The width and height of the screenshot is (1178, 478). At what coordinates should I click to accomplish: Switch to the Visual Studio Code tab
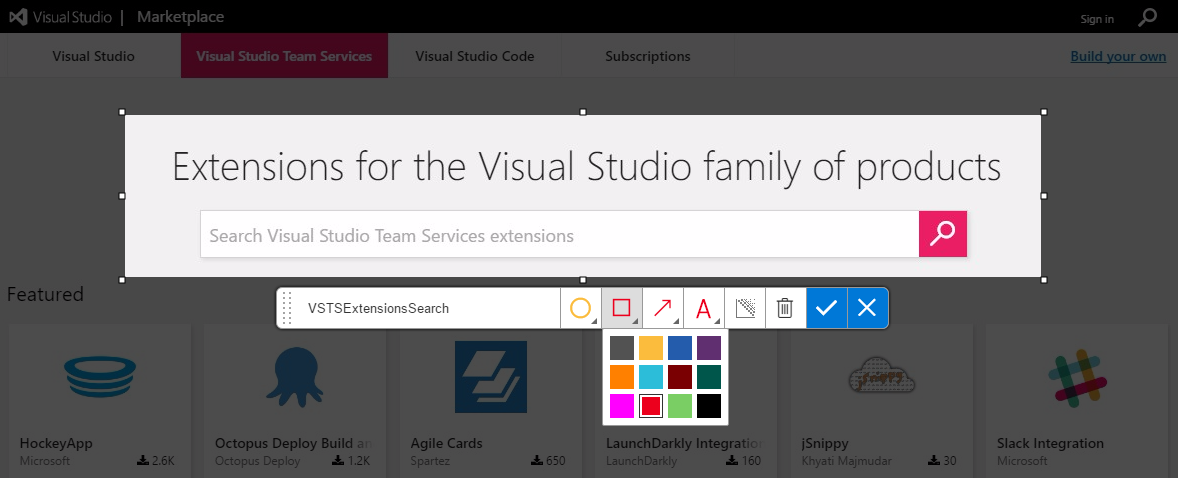pos(475,56)
